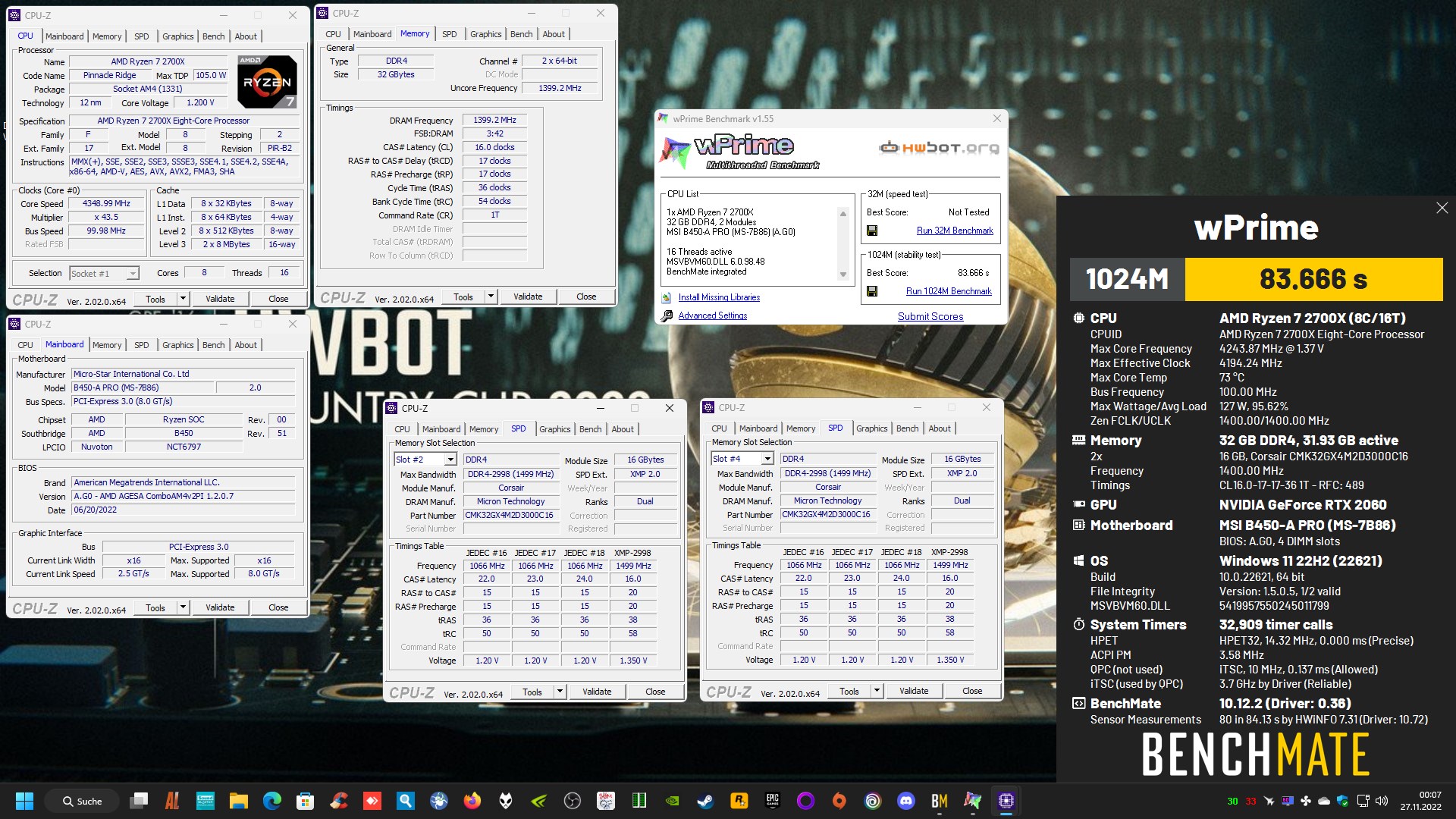Open Epic Games Launcher from the taskbar

tap(773, 801)
